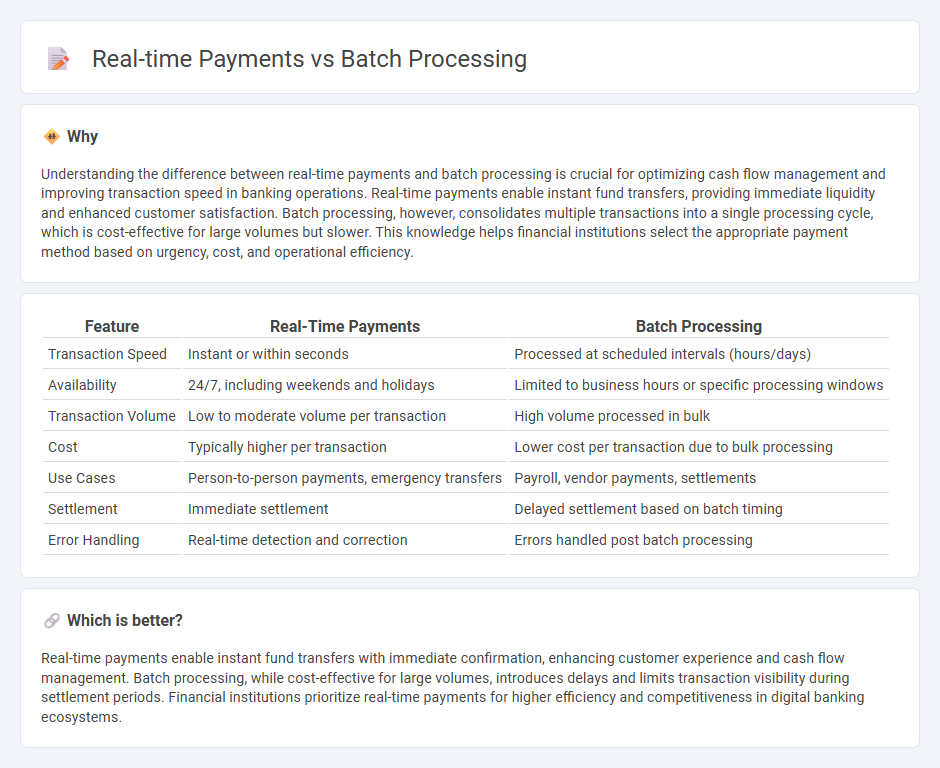The height and width of the screenshot is (768, 940).
Task: Click the Feature column header
Action: [x=112, y=326]
